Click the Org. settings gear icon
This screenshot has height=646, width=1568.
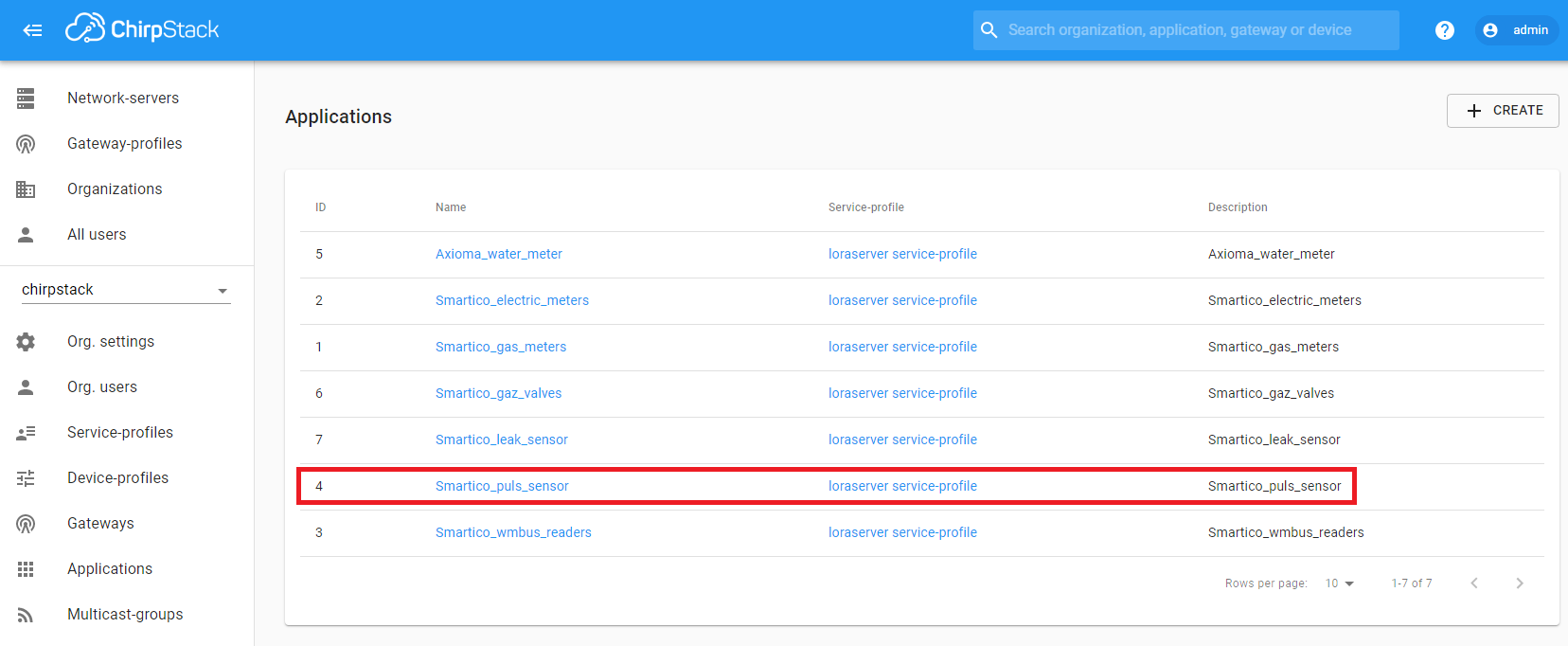pyautogui.click(x=26, y=342)
